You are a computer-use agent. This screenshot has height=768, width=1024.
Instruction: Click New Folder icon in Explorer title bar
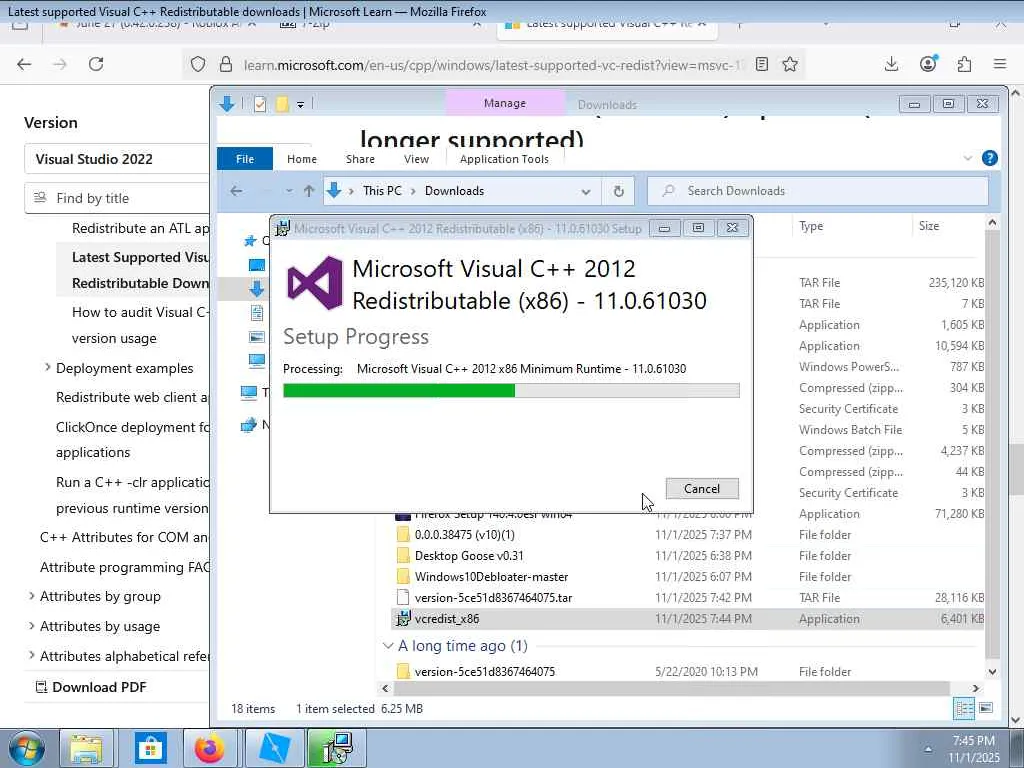281,104
